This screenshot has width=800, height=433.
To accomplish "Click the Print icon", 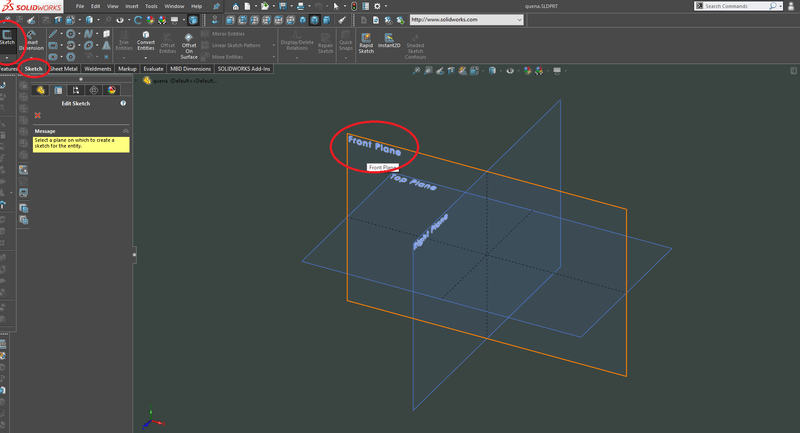I will [x=300, y=6].
